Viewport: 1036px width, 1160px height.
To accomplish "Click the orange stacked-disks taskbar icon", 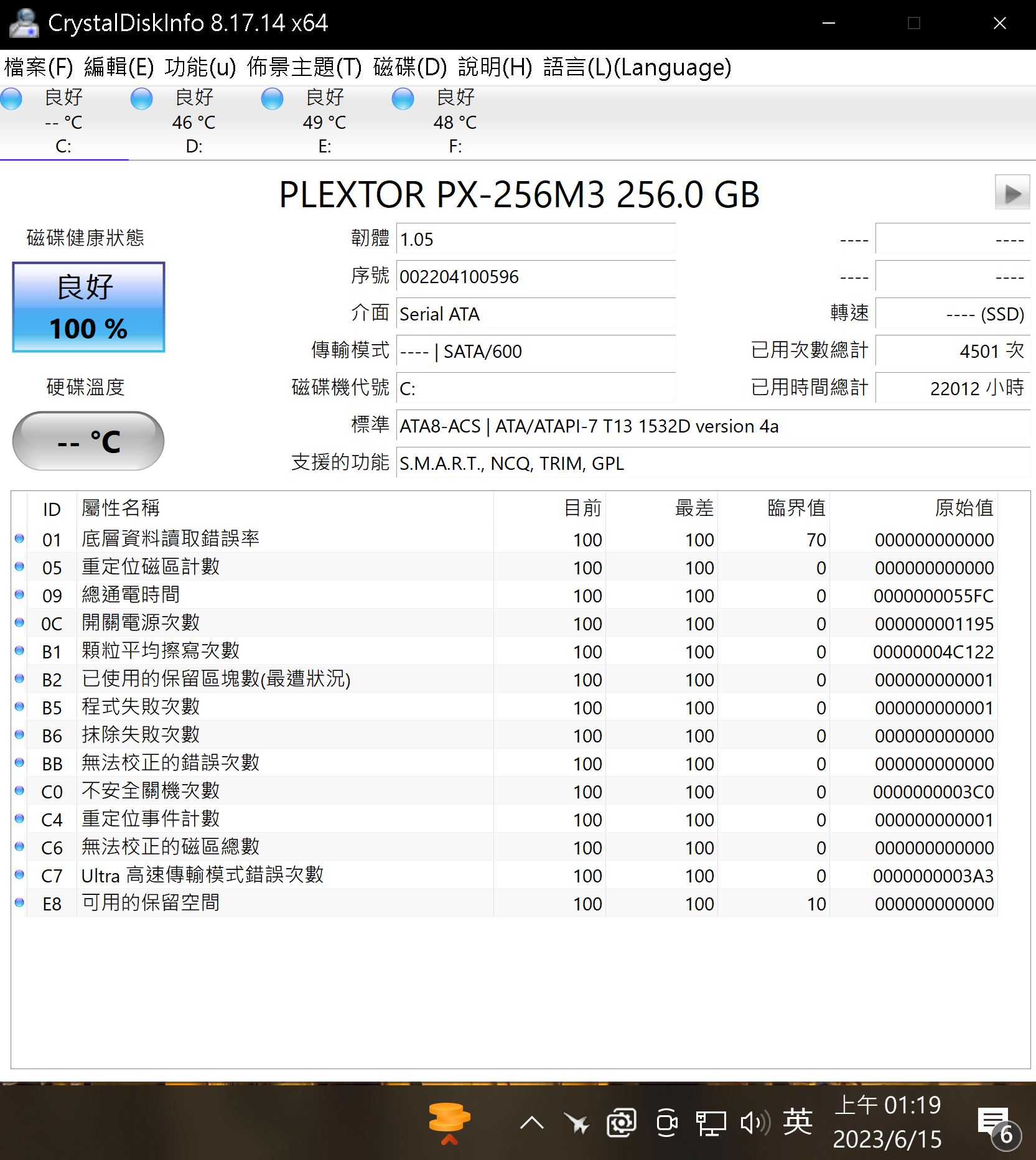I will 449,1123.
